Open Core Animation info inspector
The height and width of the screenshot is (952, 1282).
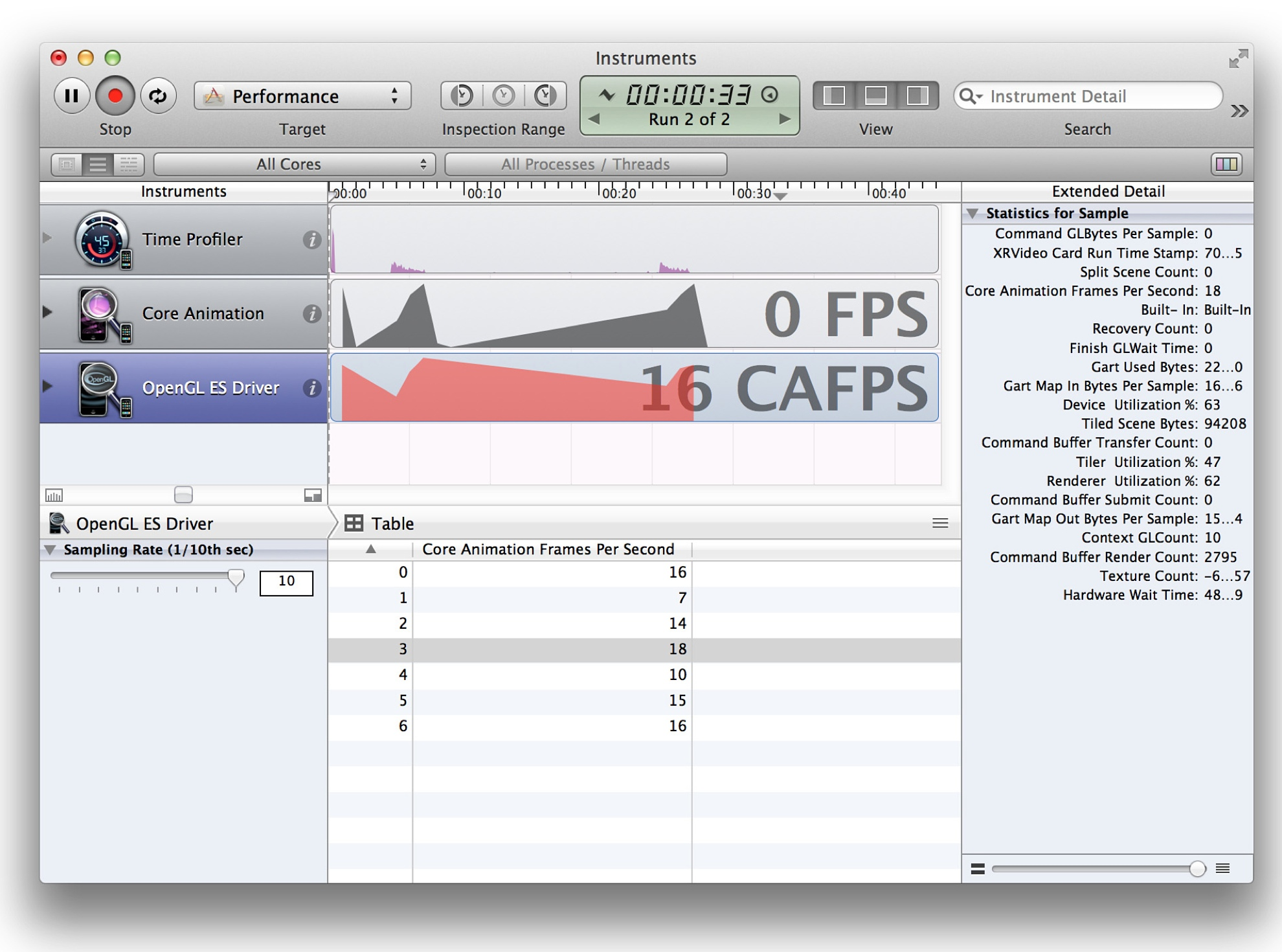click(x=312, y=314)
